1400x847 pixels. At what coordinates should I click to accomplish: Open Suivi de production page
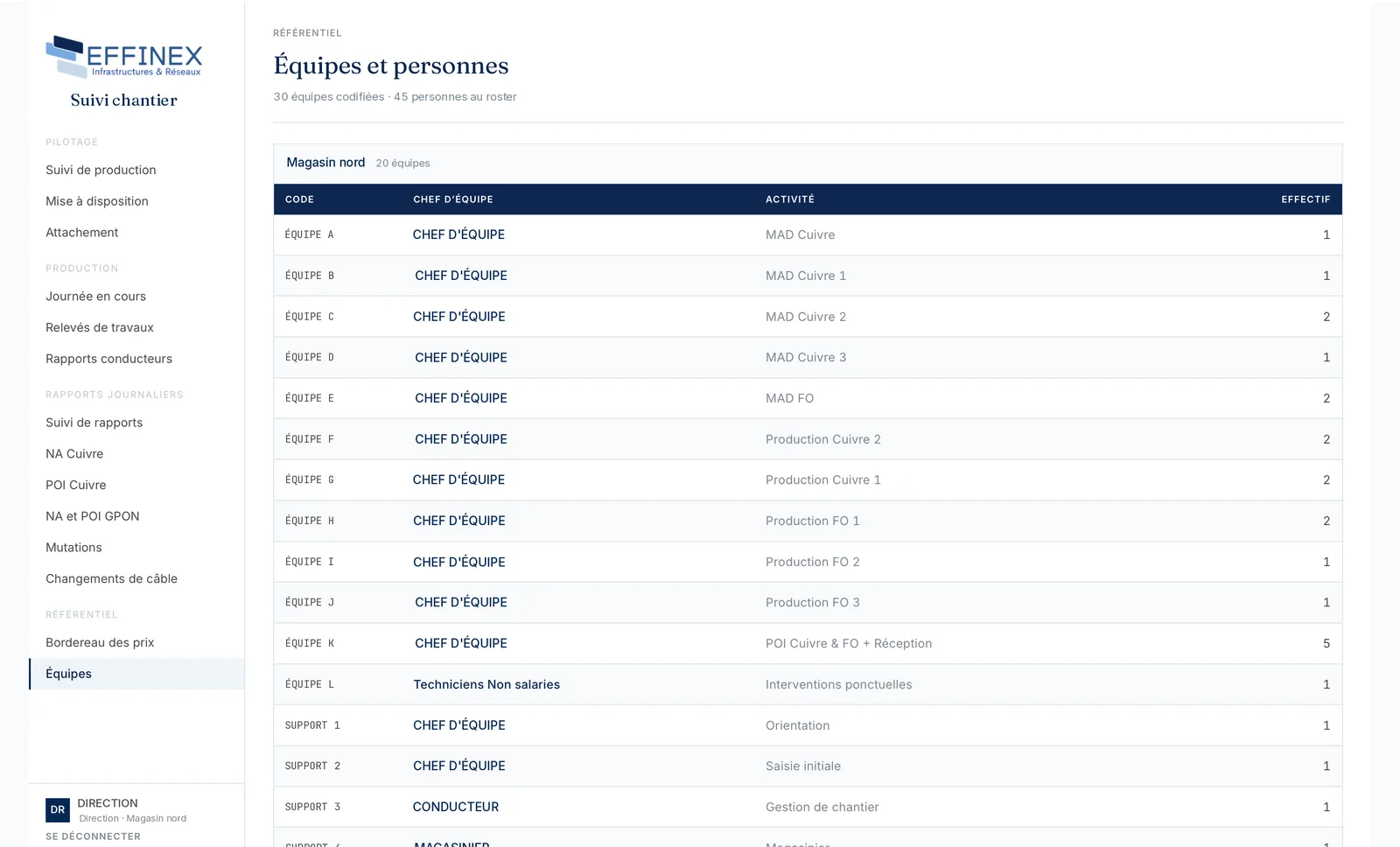coord(101,170)
